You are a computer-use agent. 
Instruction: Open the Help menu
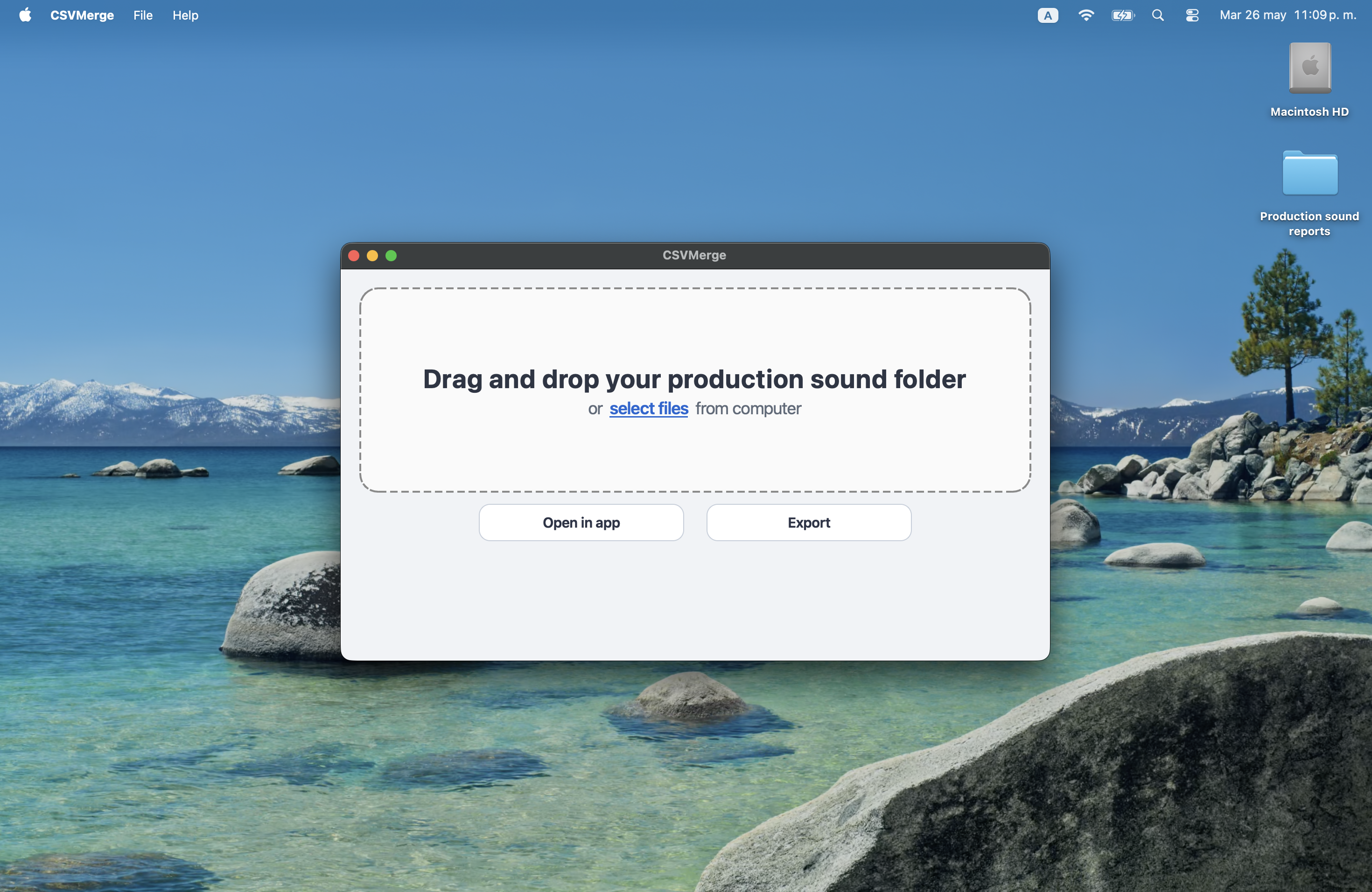[x=185, y=15]
